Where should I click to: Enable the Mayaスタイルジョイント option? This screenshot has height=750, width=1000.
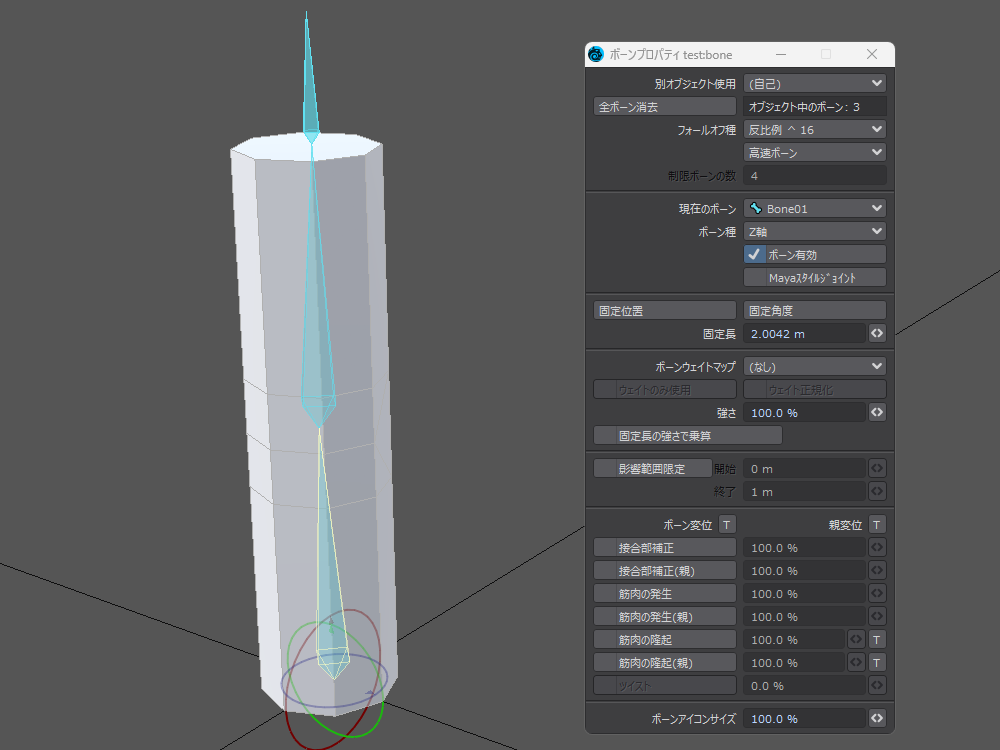755,278
